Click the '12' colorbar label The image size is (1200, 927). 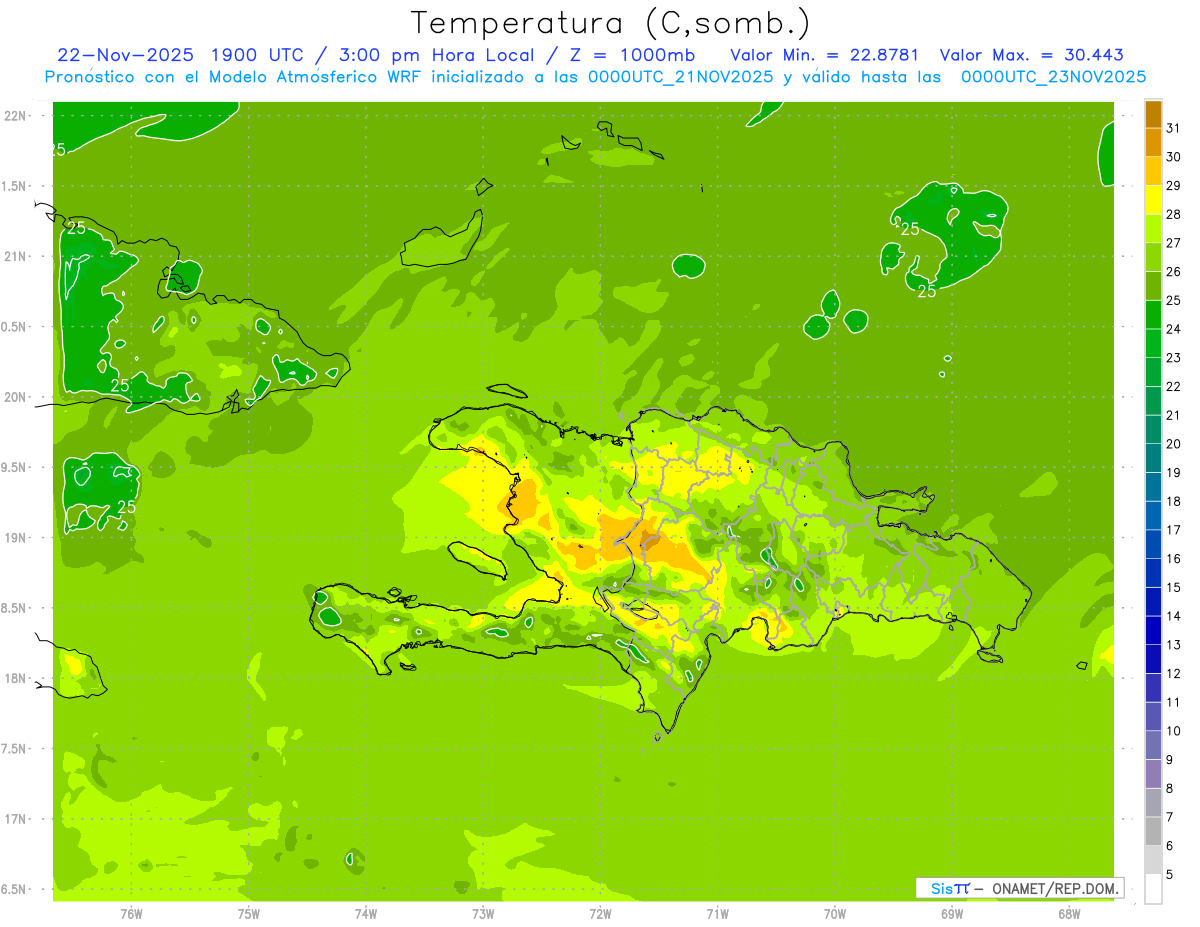point(1174,674)
